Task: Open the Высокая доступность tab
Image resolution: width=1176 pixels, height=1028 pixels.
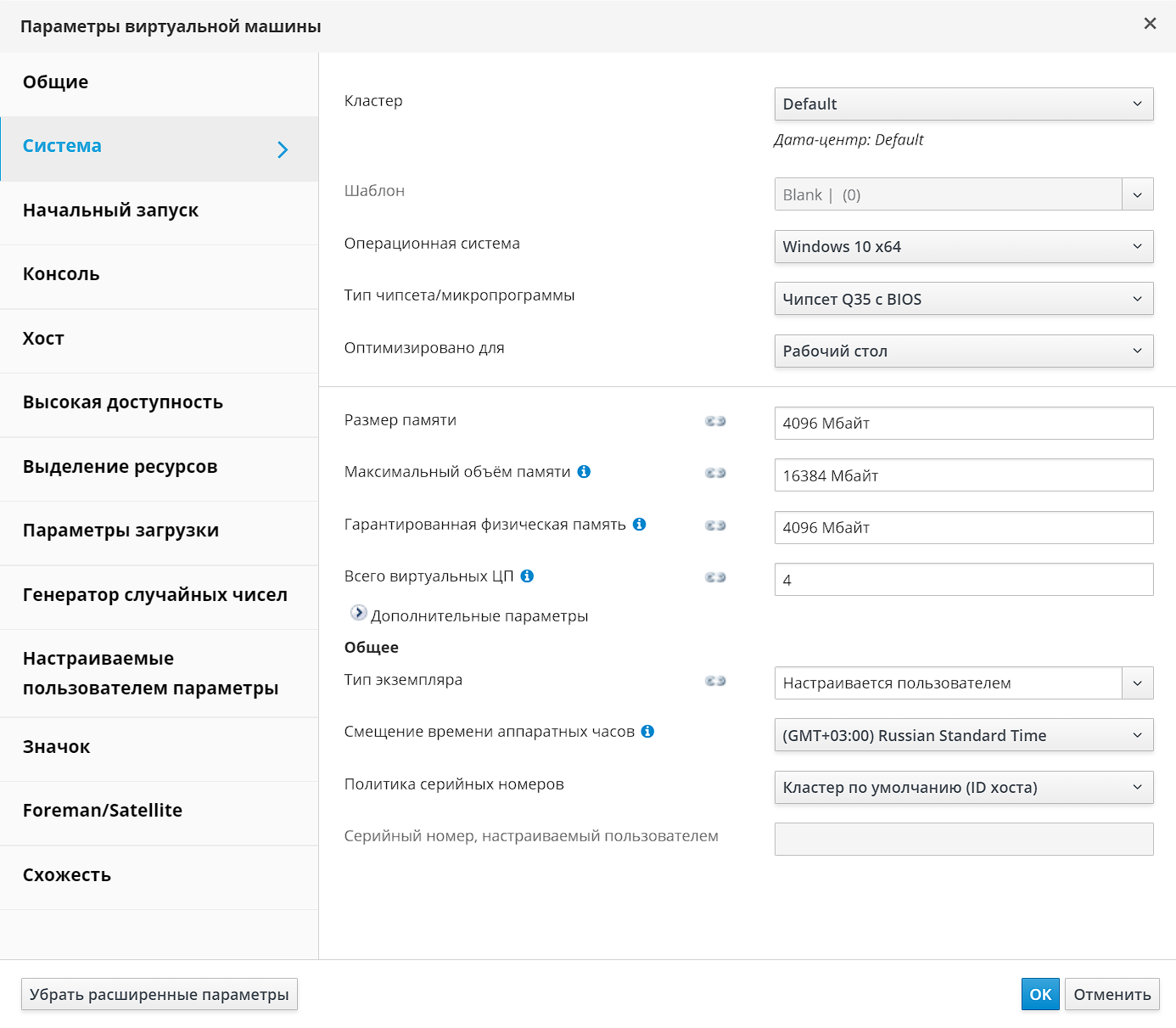Action: [123, 402]
